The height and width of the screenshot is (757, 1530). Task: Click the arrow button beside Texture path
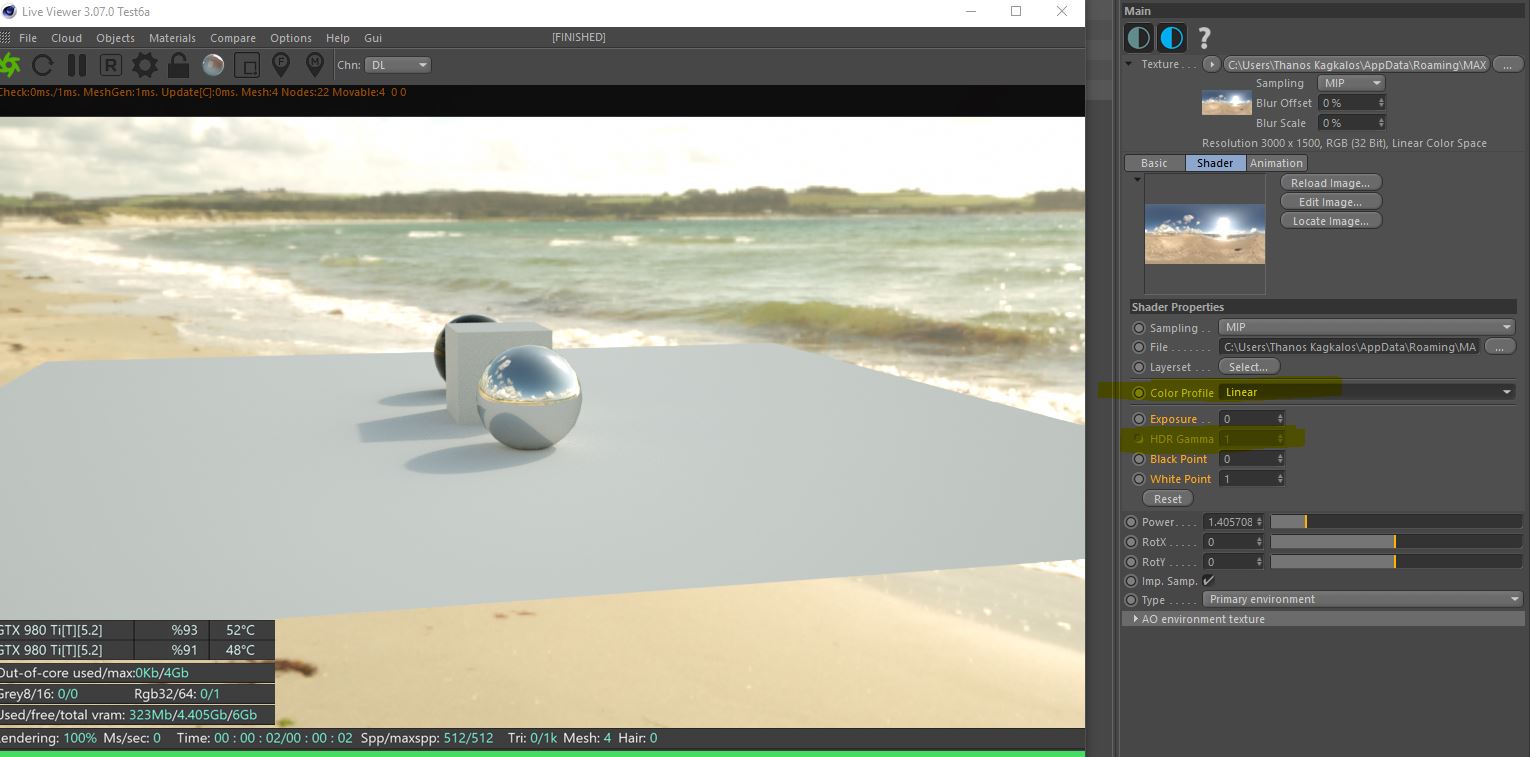1212,64
